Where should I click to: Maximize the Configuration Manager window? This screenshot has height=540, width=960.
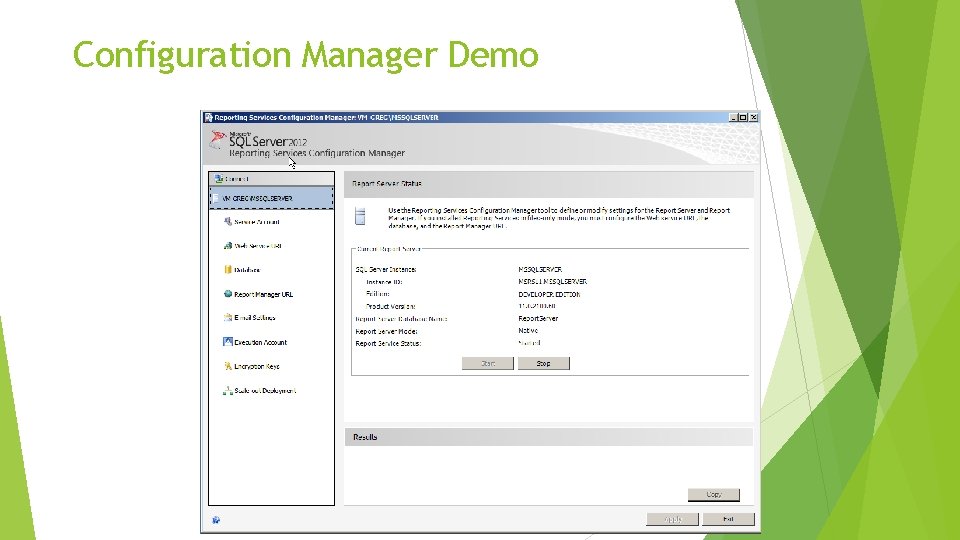click(743, 118)
